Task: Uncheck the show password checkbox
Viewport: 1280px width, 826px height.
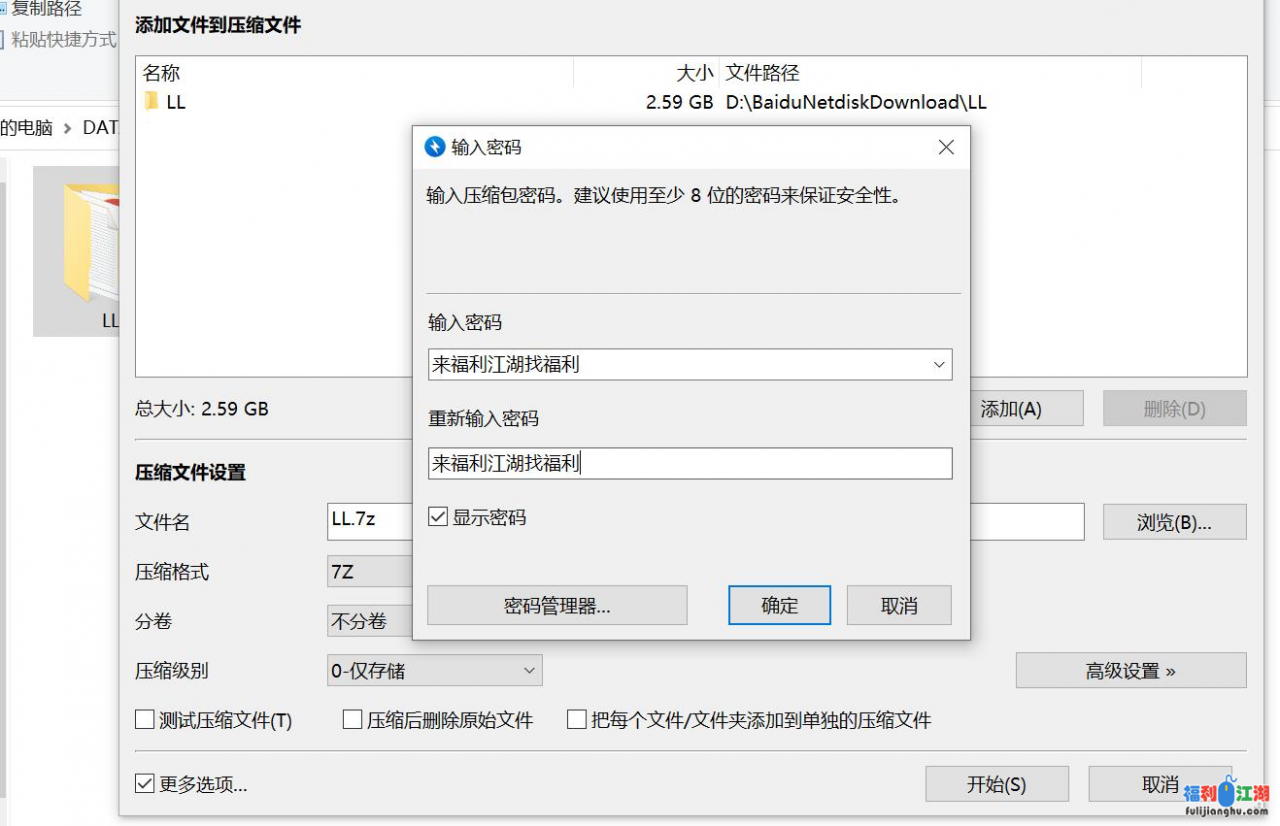Action: (x=438, y=517)
